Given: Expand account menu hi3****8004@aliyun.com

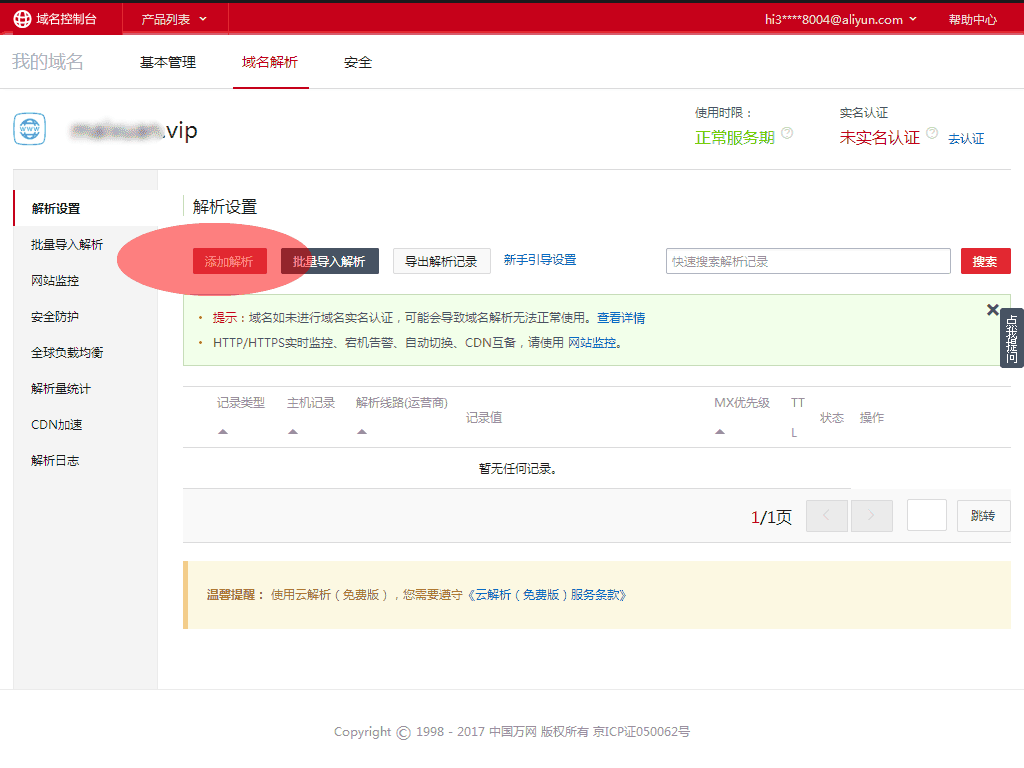Looking at the screenshot, I should [841, 20].
